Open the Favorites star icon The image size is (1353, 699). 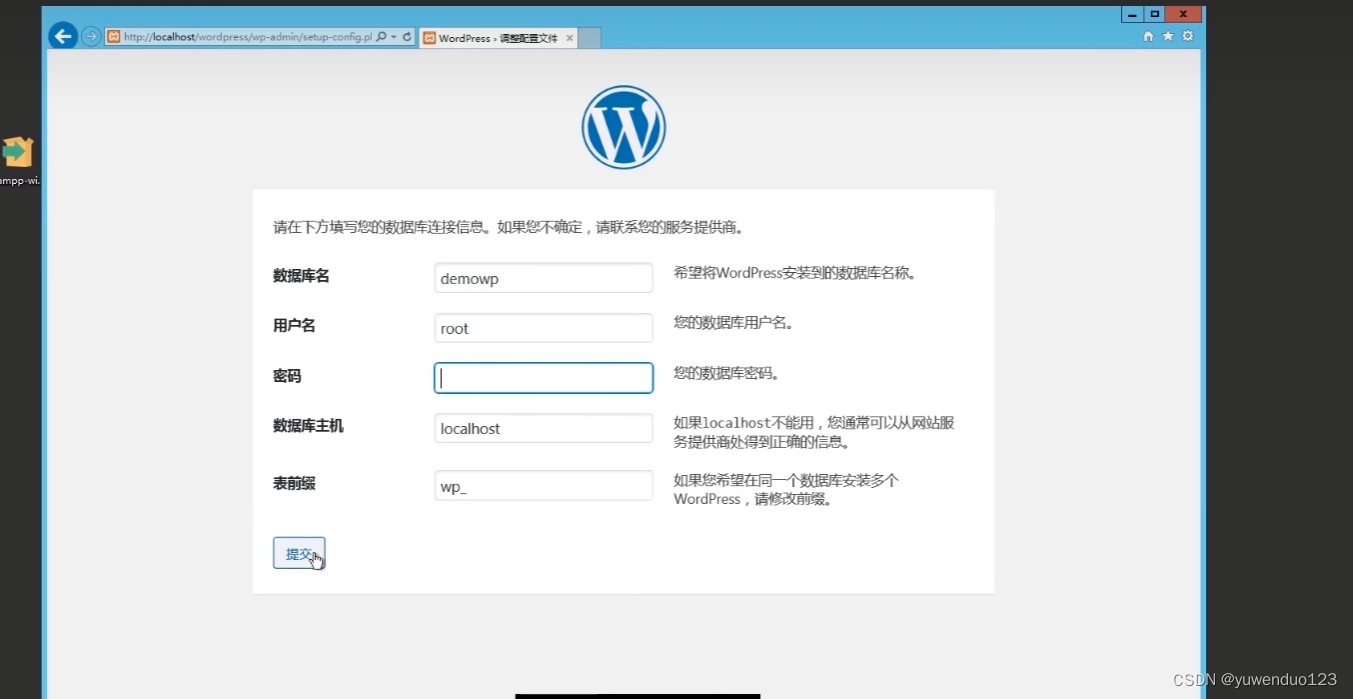pos(1168,36)
